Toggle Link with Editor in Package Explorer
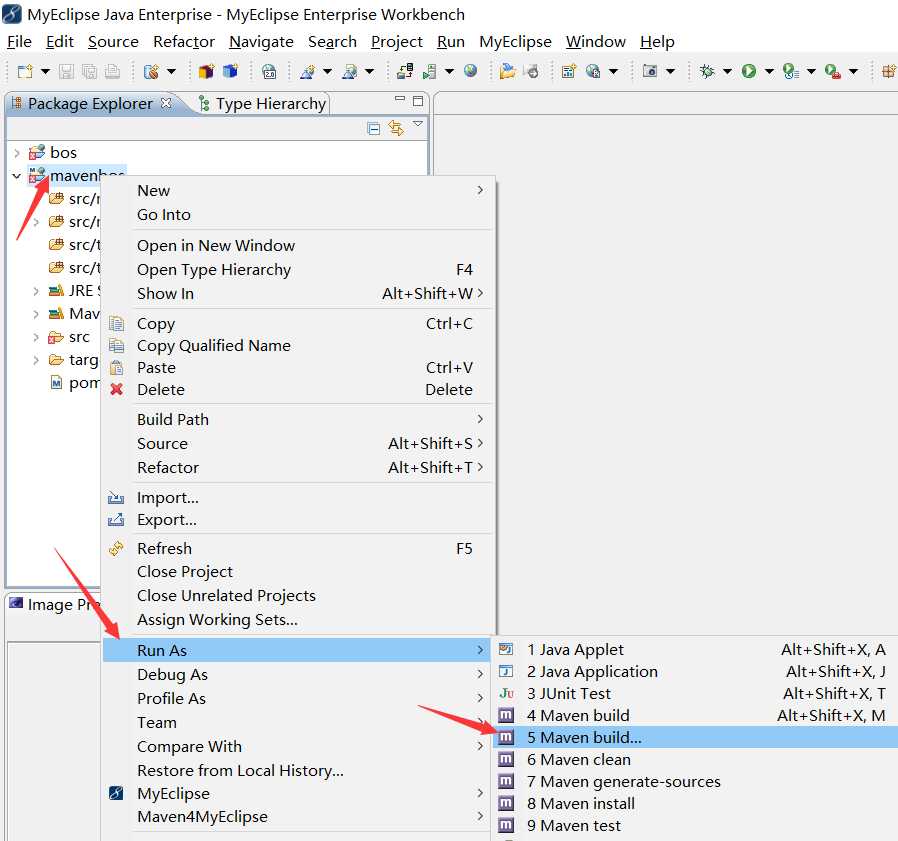This screenshot has width=898, height=841. pyautogui.click(x=396, y=128)
